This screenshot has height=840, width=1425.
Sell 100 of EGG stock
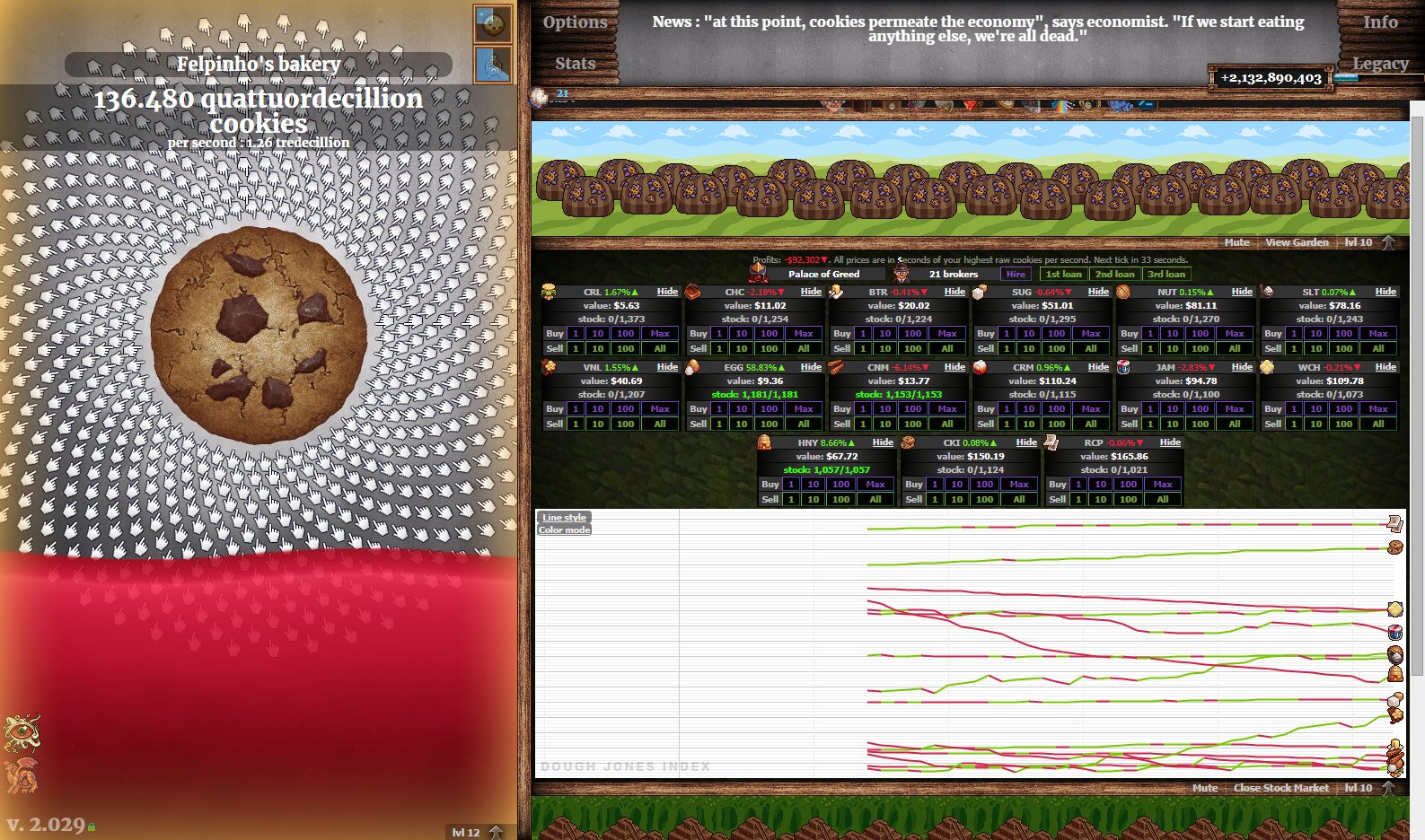tap(770, 424)
